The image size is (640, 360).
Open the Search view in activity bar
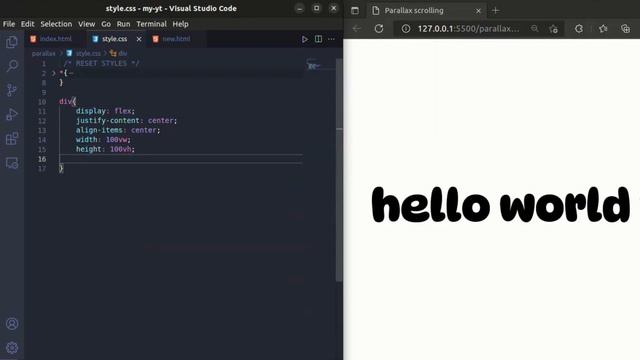pos(12,66)
